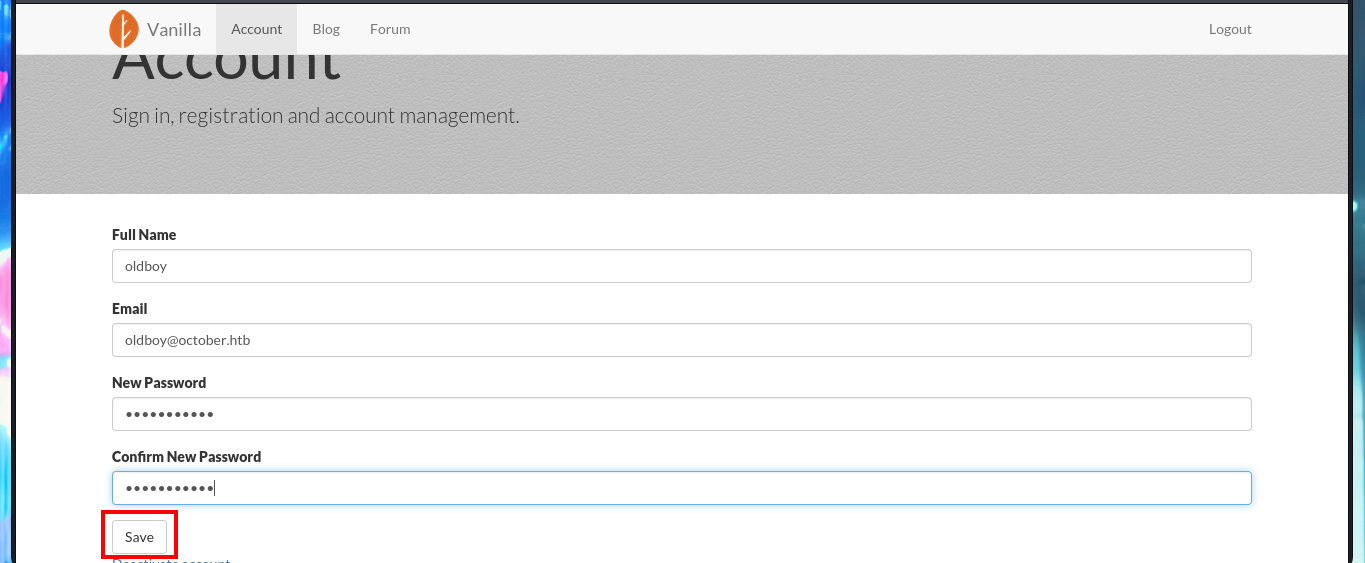Click the orange Vanilla leaf logo

click(x=124, y=29)
